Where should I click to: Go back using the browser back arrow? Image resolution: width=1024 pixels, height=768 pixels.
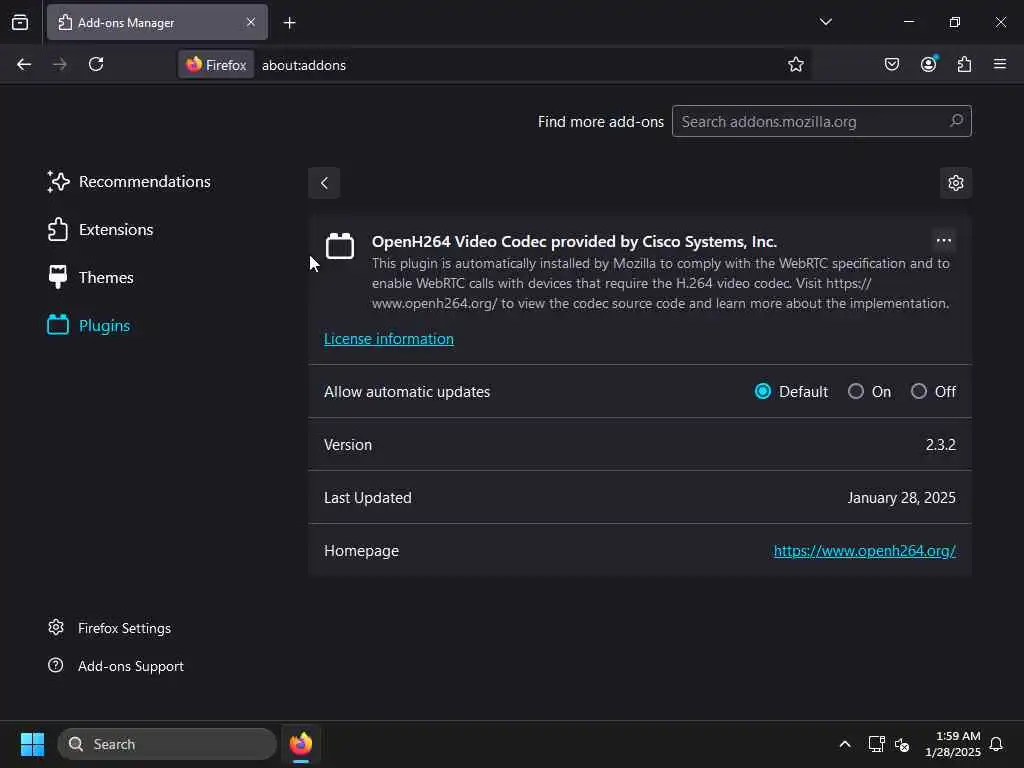(x=24, y=64)
